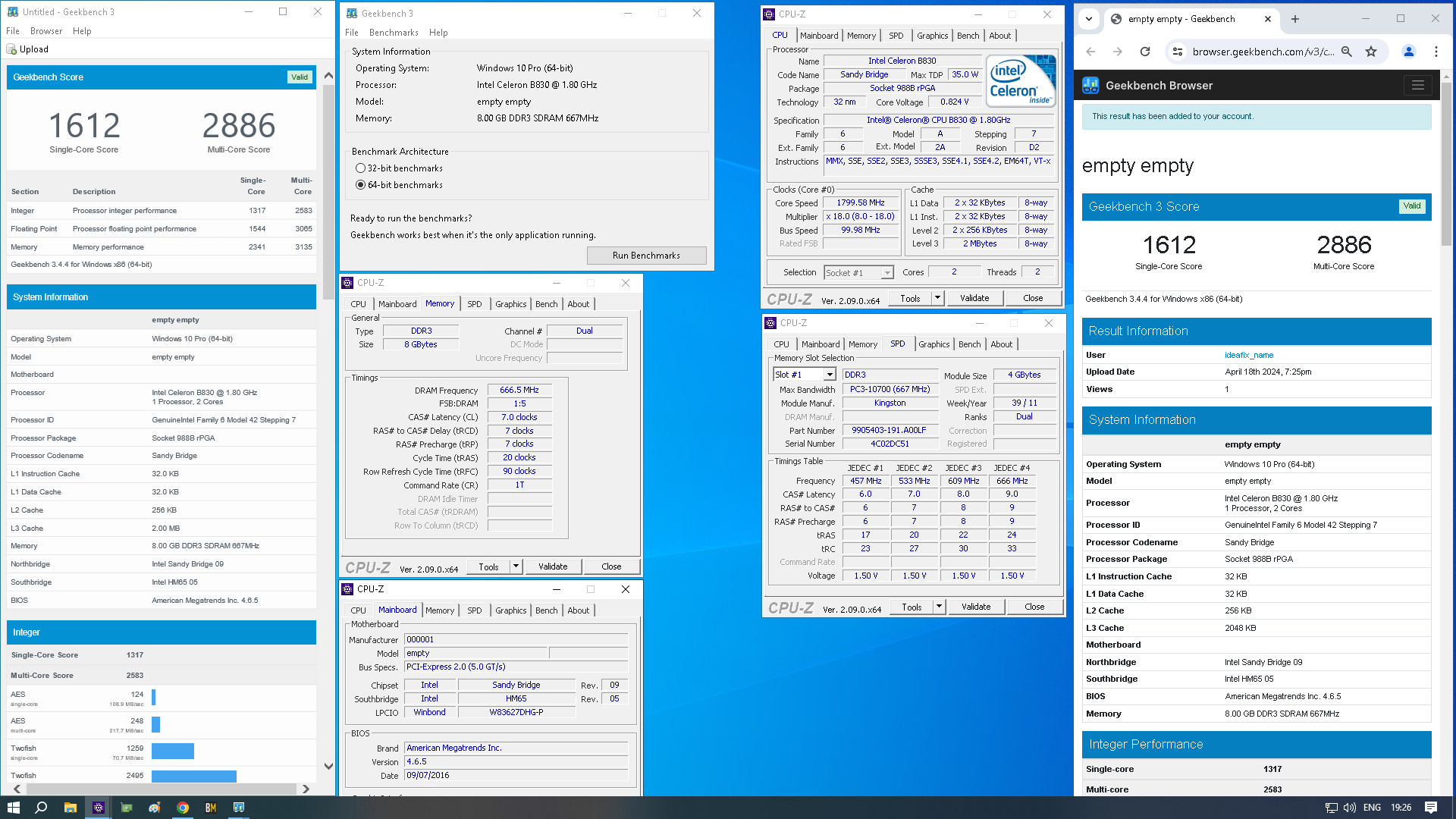
Task: Open Tools dropdown arrow in CPU-Z Memory window
Action: click(x=516, y=566)
